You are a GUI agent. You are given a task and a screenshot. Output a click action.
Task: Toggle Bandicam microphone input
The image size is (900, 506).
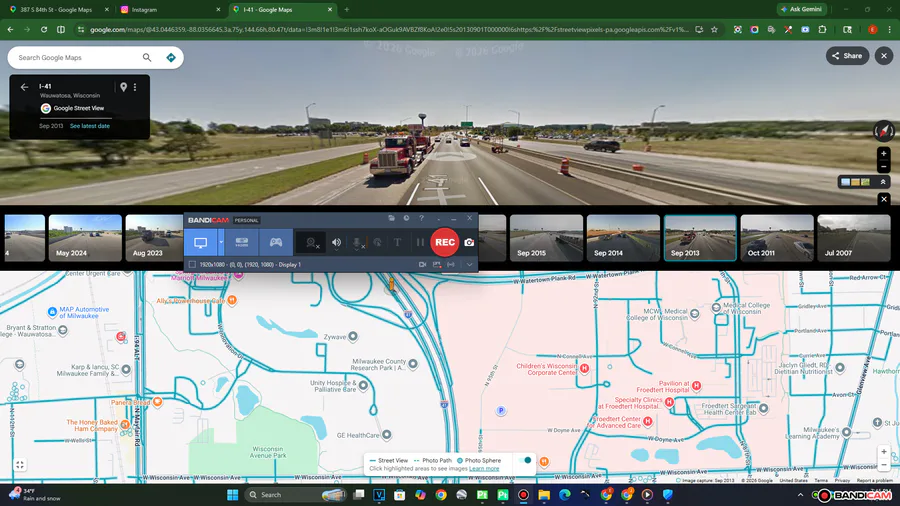(x=358, y=243)
